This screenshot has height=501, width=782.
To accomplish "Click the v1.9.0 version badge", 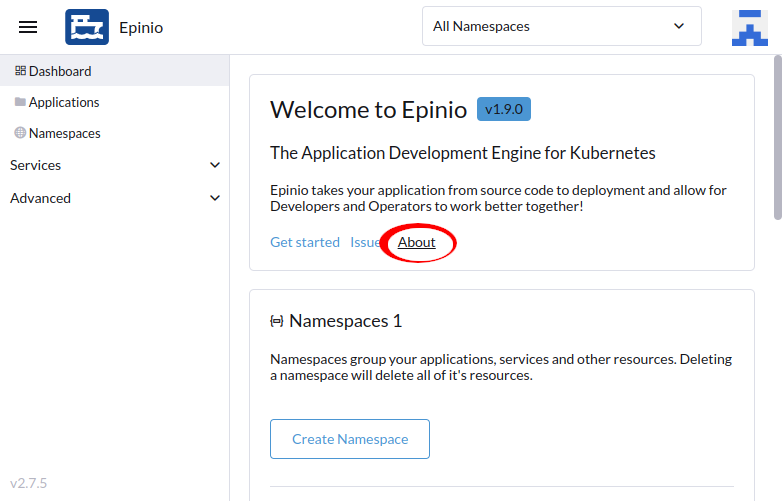I will 504,109.
